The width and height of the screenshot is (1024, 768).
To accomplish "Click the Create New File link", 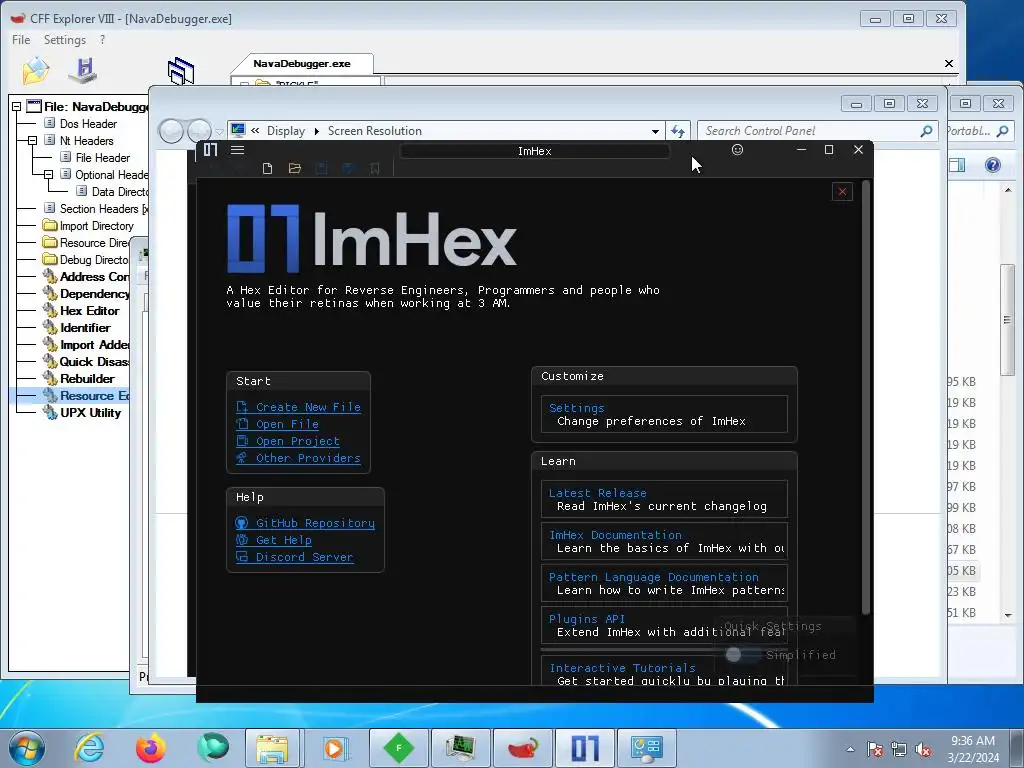I will coord(298,407).
